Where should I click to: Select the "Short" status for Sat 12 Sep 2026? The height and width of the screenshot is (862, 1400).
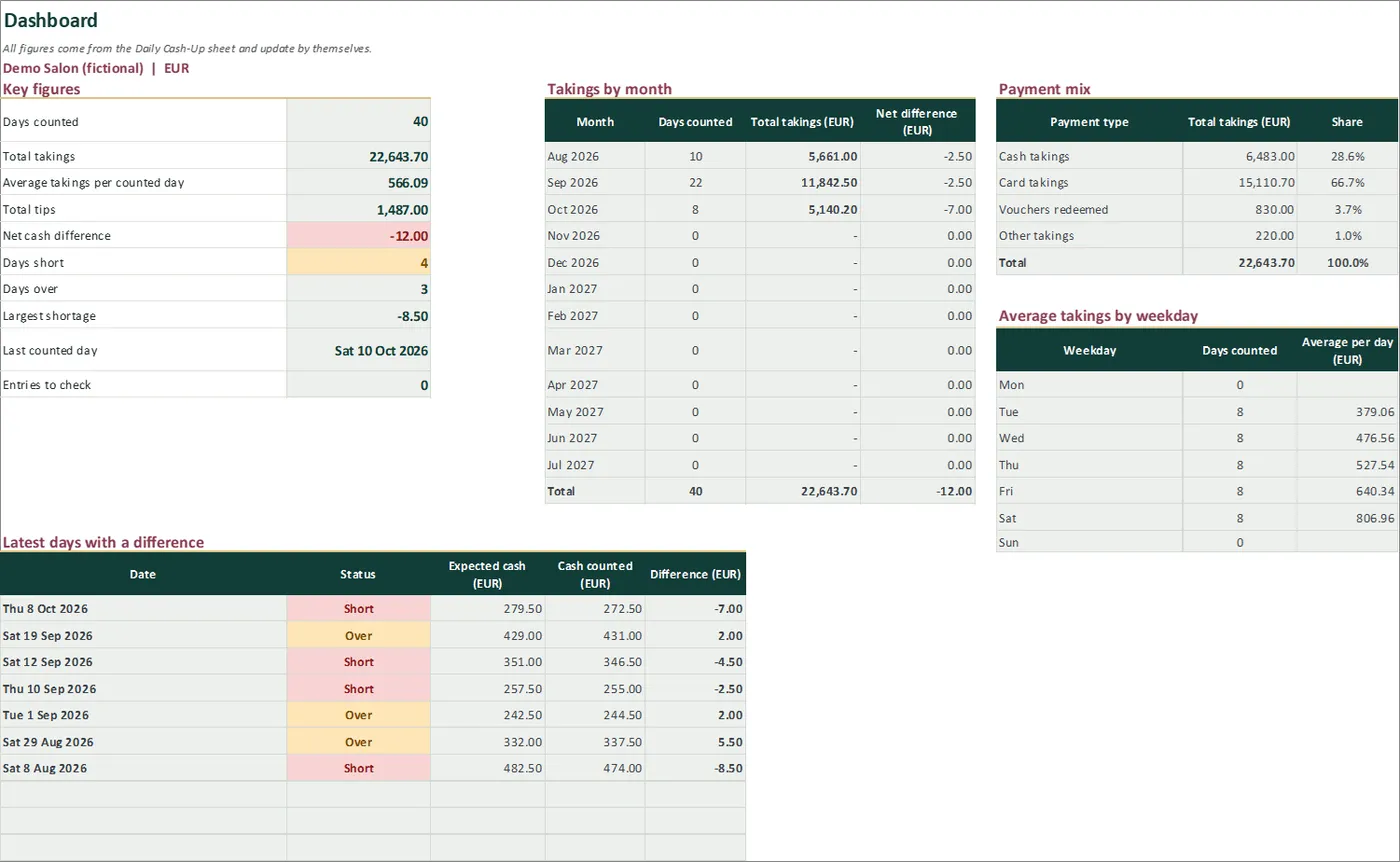click(x=358, y=662)
